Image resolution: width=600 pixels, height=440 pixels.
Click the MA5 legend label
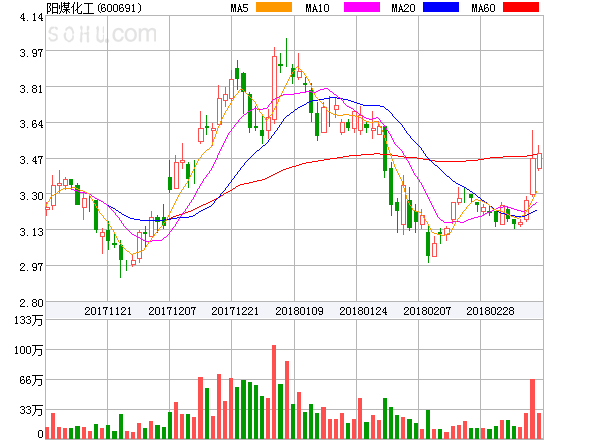coord(239,8)
